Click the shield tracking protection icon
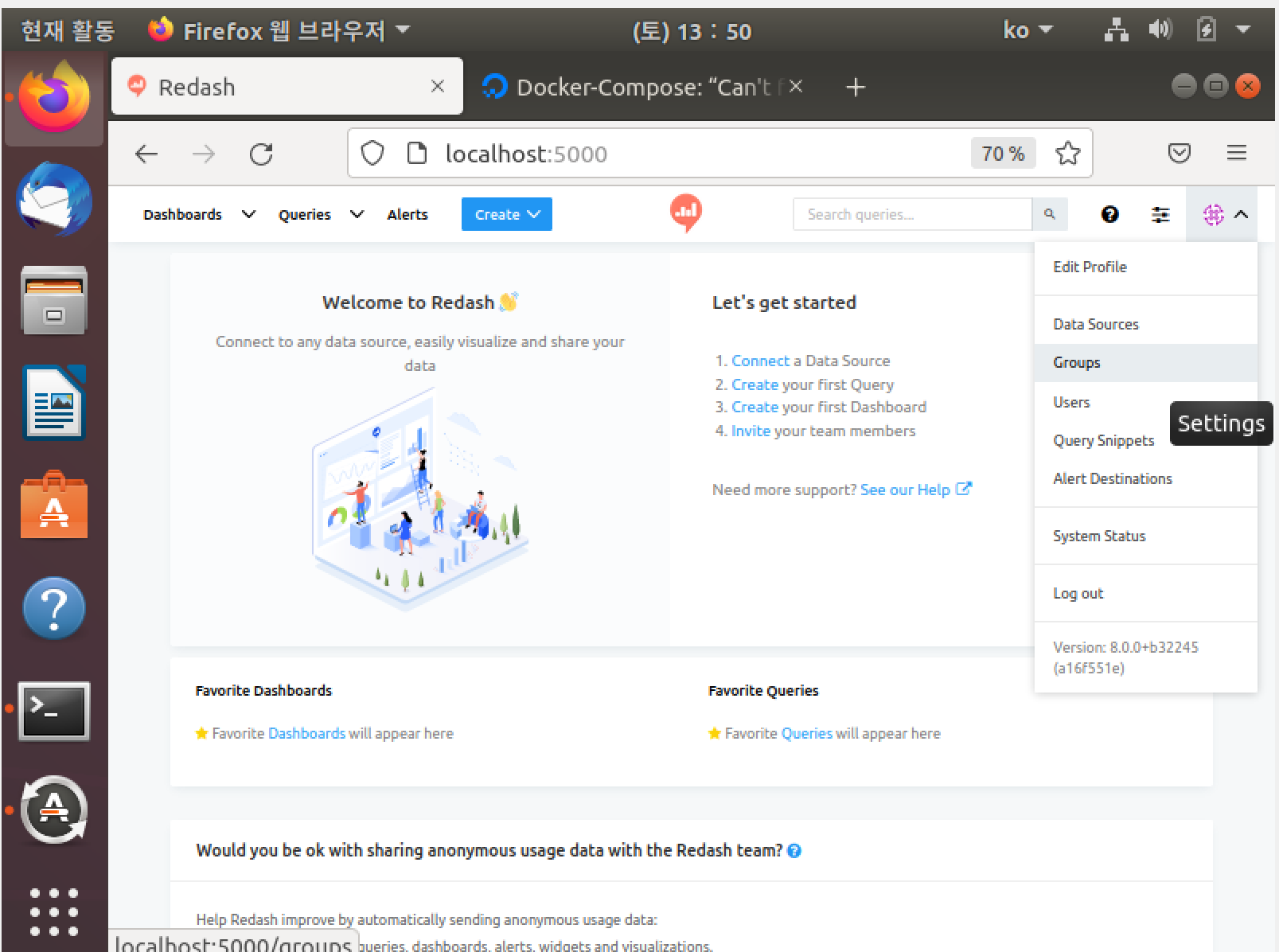This screenshot has height=952, width=1279. point(372,153)
